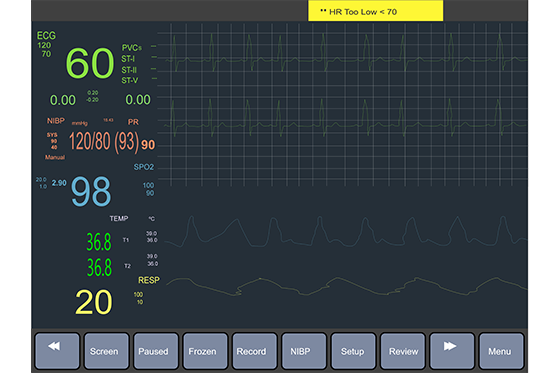The height and width of the screenshot is (373, 560).
Task: Click the RESP waveform label
Action: point(149,280)
